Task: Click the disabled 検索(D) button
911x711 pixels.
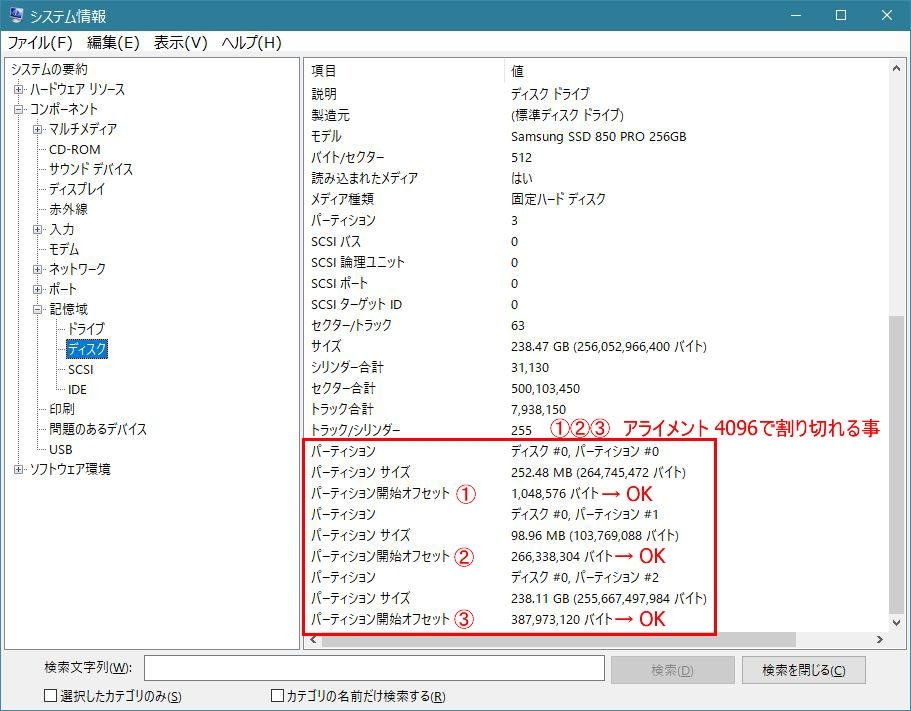Action: [x=672, y=670]
